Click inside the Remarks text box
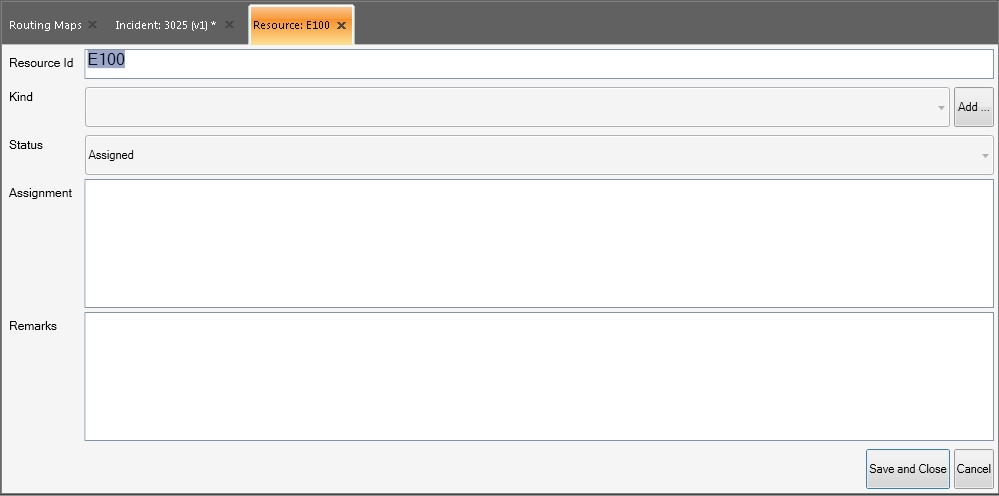The image size is (999, 496). (539, 376)
